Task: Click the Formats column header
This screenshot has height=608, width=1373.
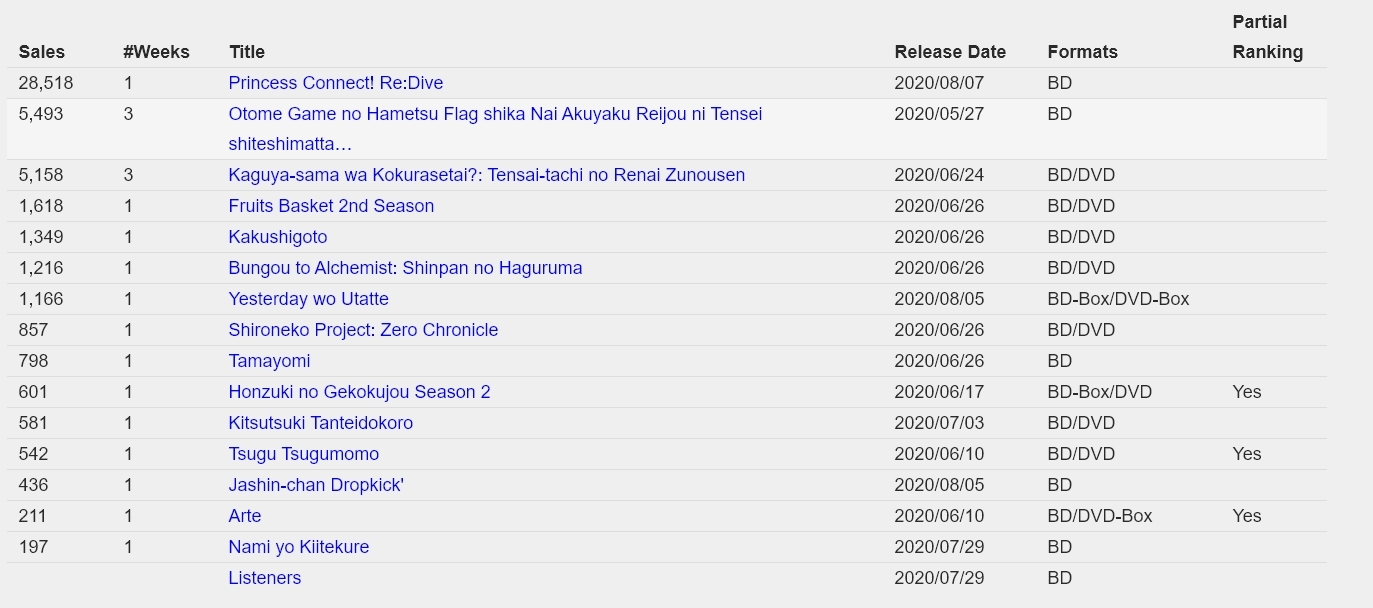Action: pyautogui.click(x=1082, y=52)
